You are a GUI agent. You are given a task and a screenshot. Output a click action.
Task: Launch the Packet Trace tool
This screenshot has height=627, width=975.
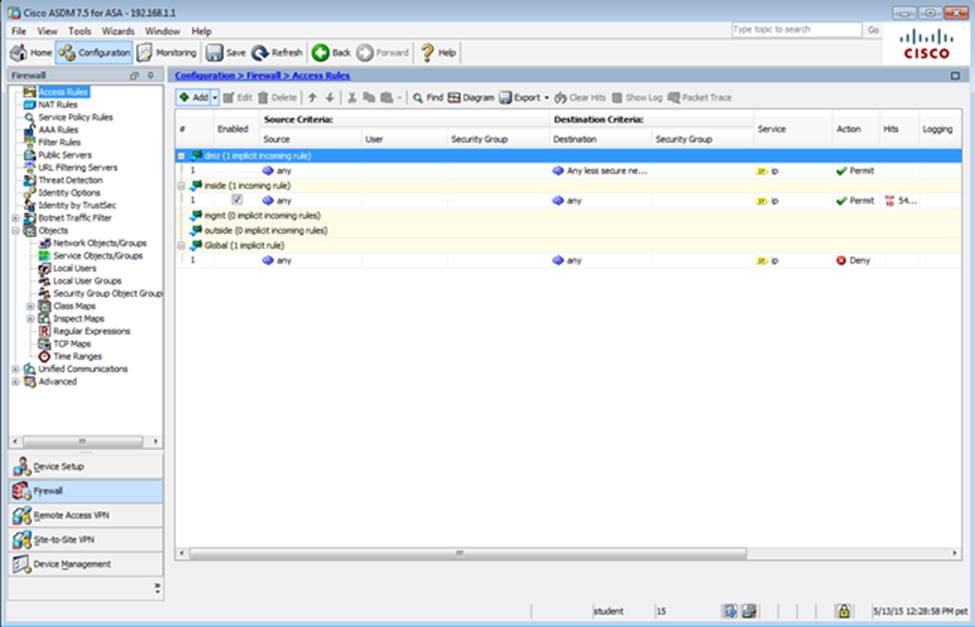[x=699, y=98]
